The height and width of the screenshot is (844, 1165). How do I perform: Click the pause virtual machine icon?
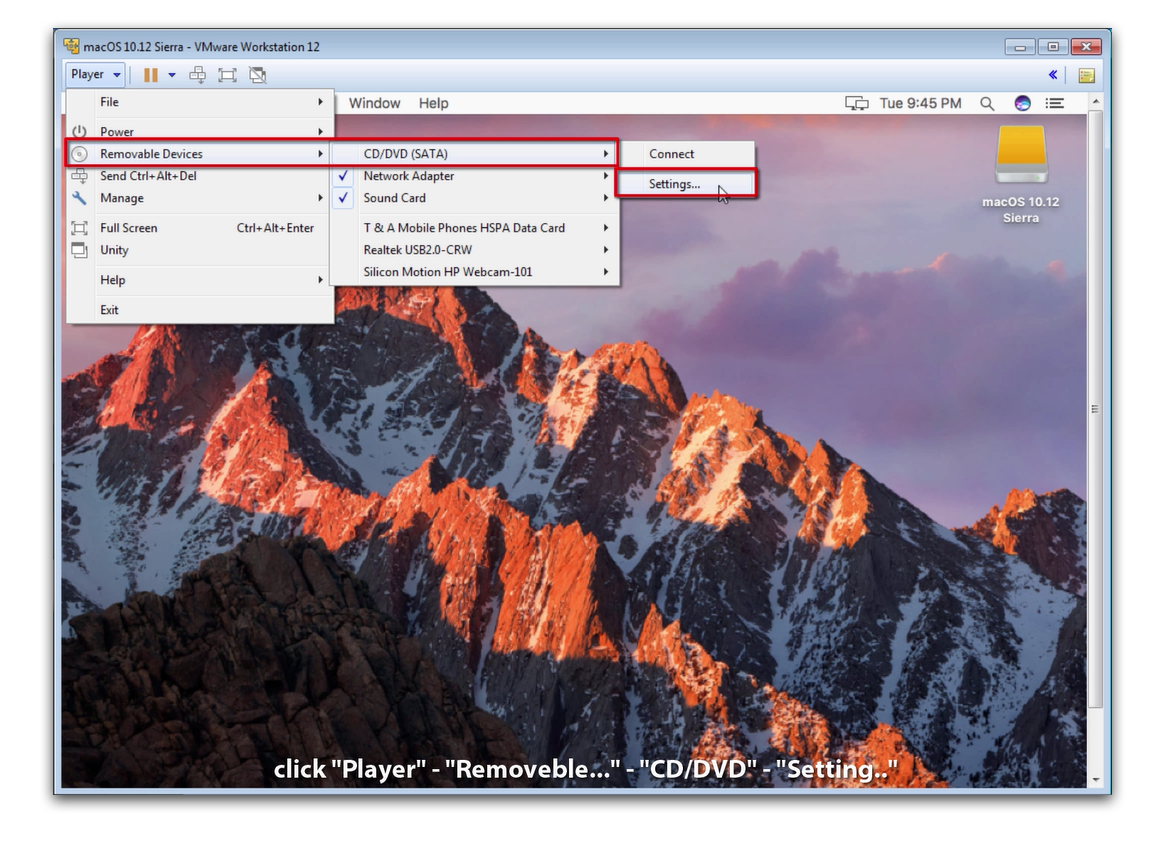click(x=151, y=74)
